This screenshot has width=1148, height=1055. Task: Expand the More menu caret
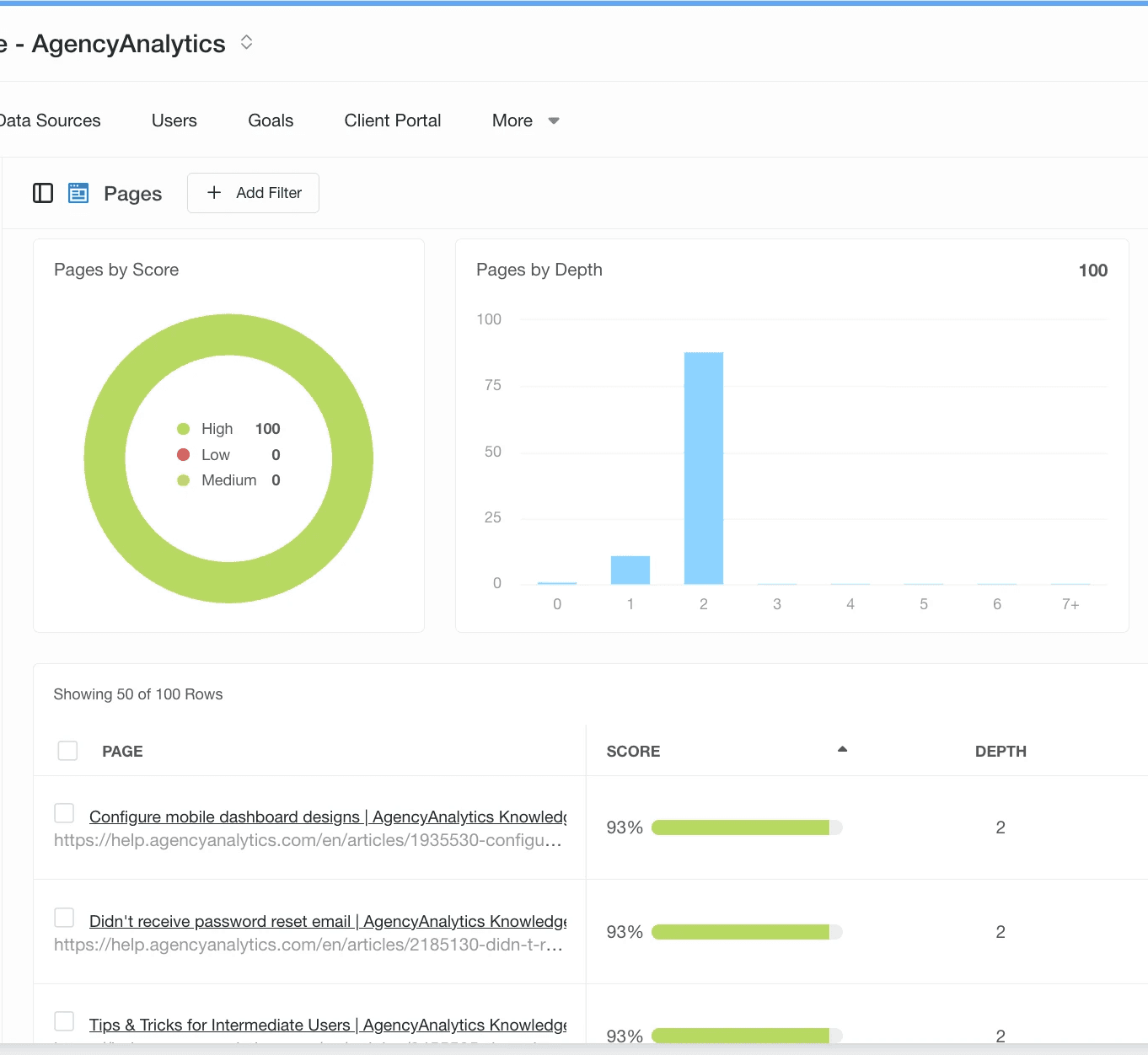tap(554, 120)
